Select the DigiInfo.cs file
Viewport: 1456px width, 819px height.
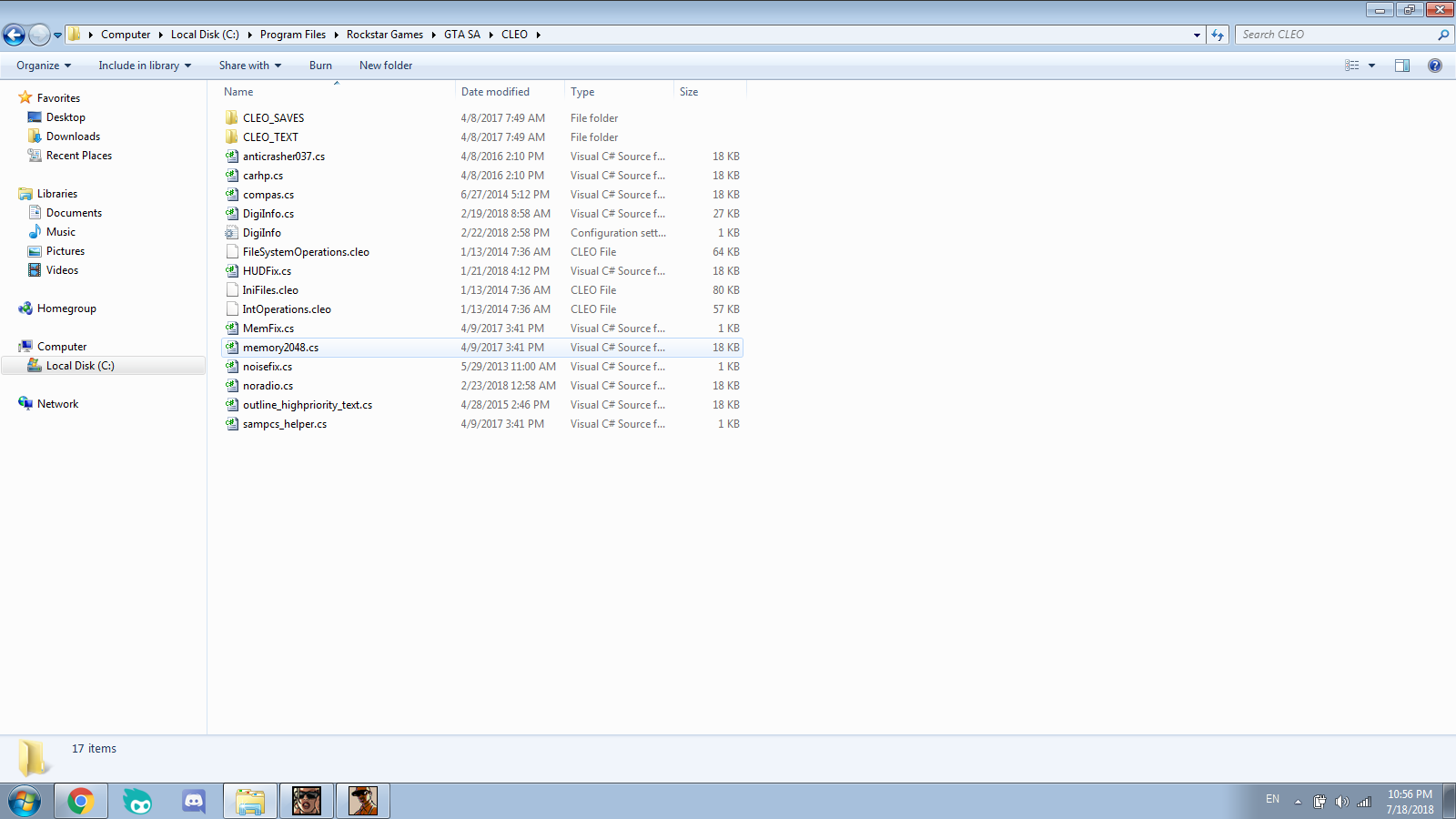click(268, 214)
